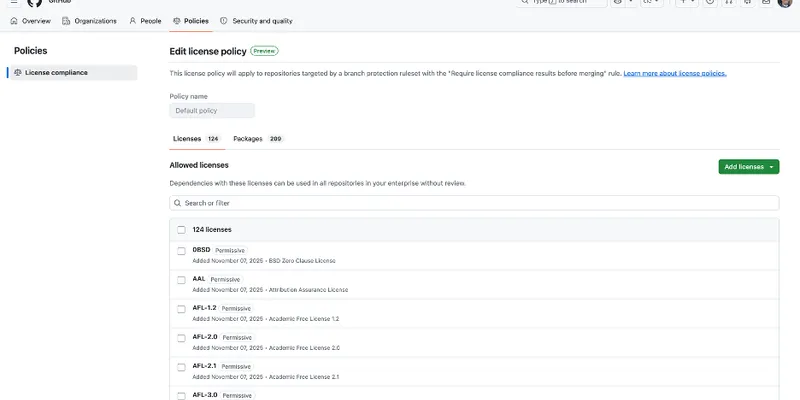Click the GitHub logo in the header
This screenshot has width=800, height=400.
click(x=35, y=3)
